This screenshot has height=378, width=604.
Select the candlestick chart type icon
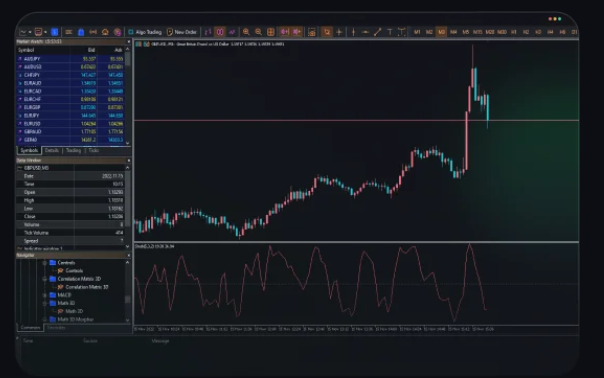point(220,32)
